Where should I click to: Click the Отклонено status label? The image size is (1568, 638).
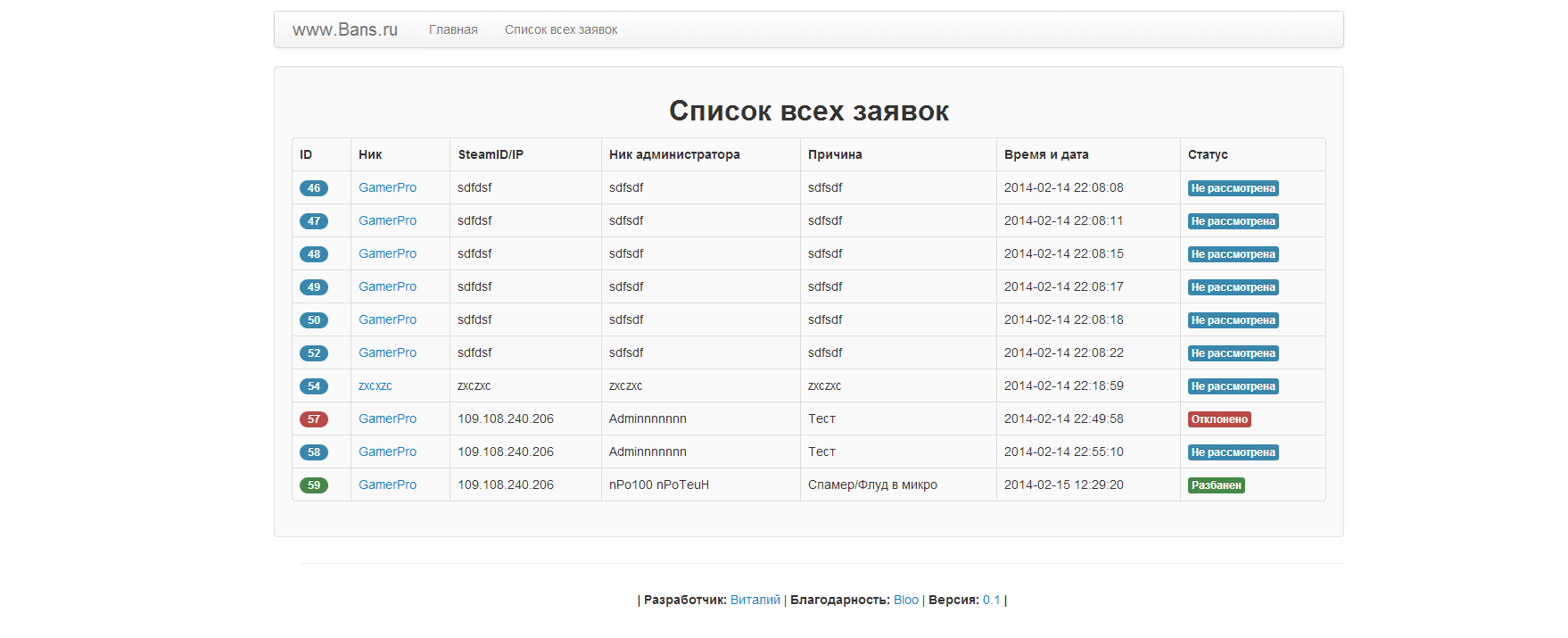click(x=1219, y=419)
